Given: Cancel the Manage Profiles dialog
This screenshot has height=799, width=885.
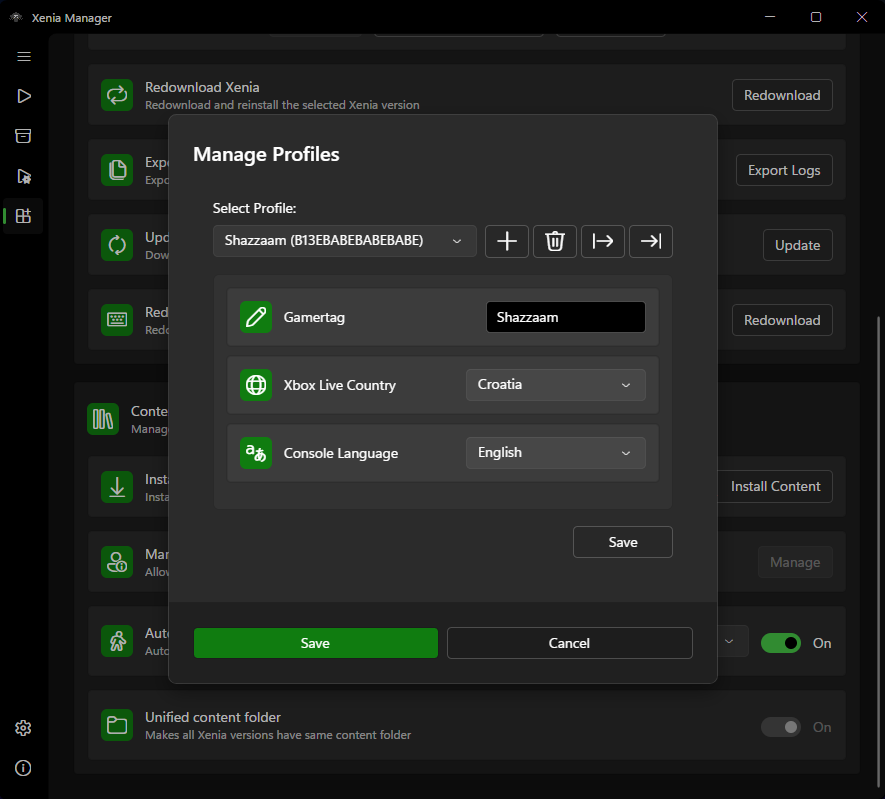Looking at the screenshot, I should [569, 643].
